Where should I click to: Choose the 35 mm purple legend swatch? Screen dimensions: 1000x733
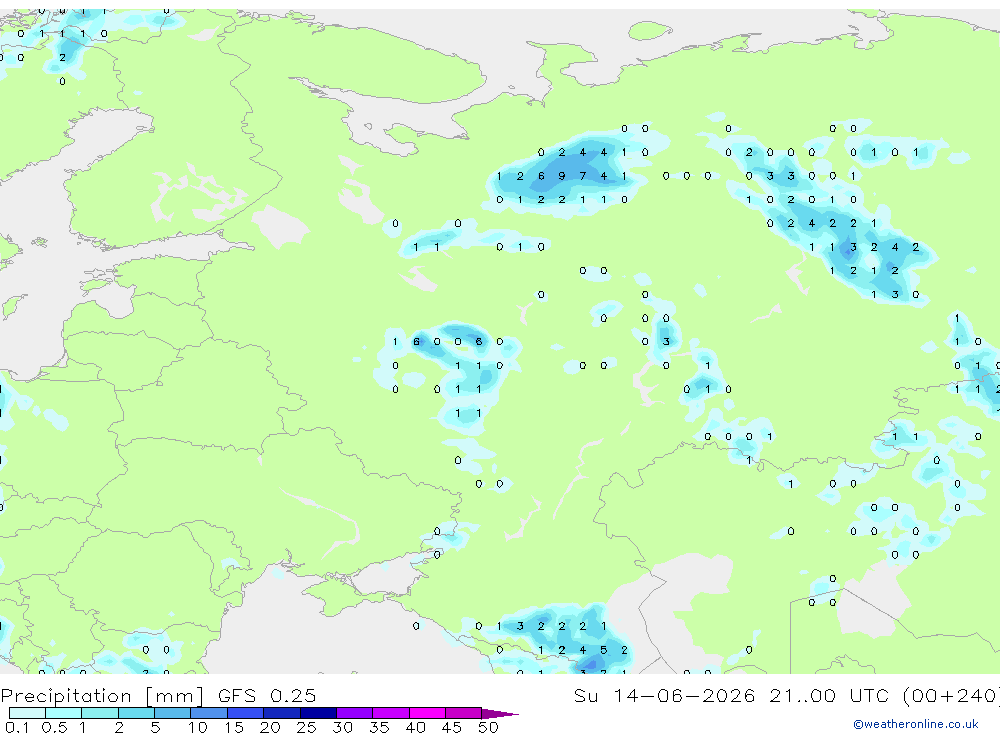click(390, 713)
